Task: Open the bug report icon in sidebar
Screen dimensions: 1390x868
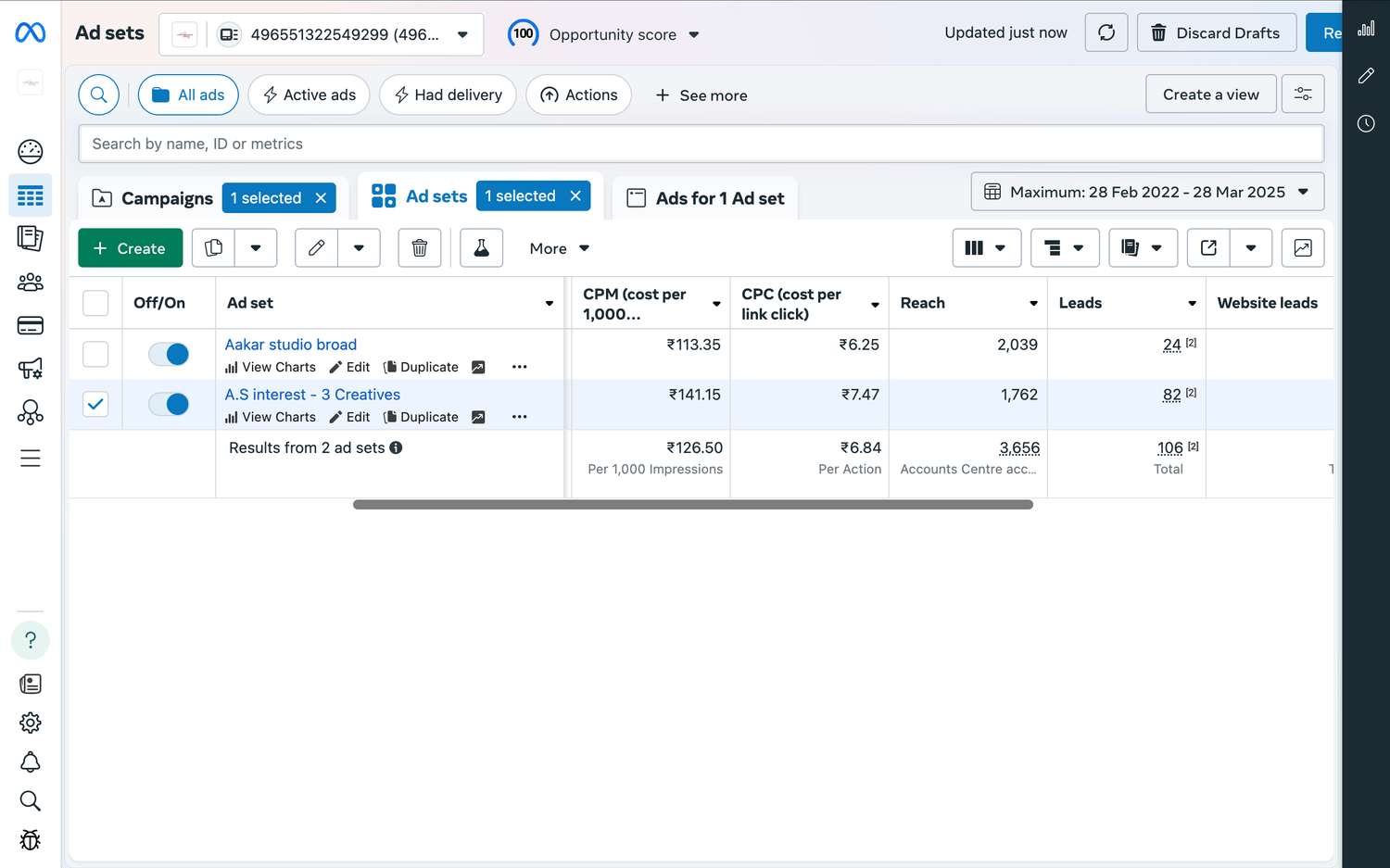Action: click(x=31, y=839)
